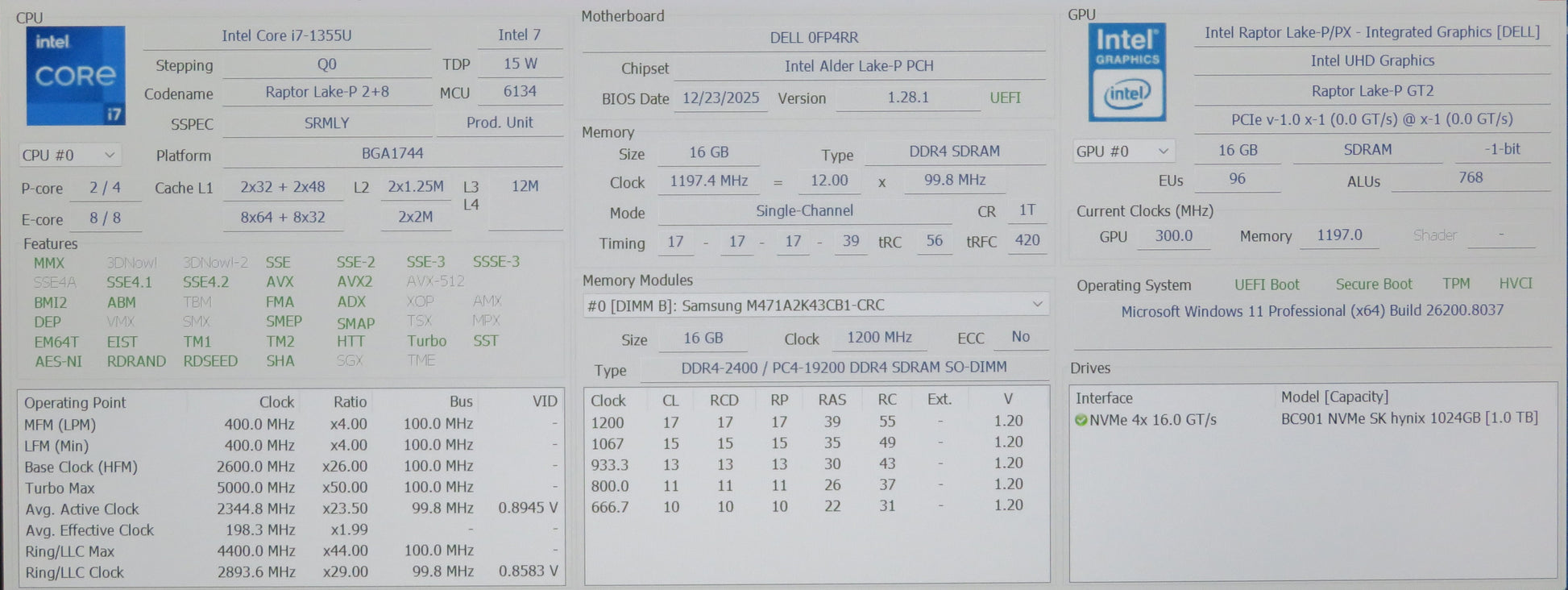
Task: Click the DELL 0FP4RR motherboard field
Action: point(814,37)
